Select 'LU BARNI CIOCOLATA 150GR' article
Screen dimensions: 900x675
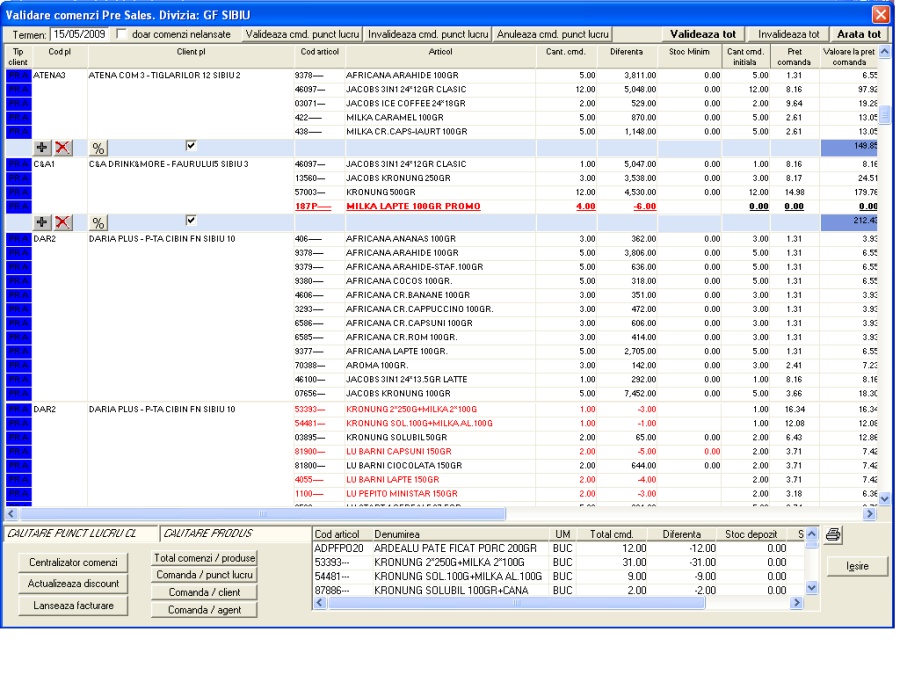[x=404, y=465]
